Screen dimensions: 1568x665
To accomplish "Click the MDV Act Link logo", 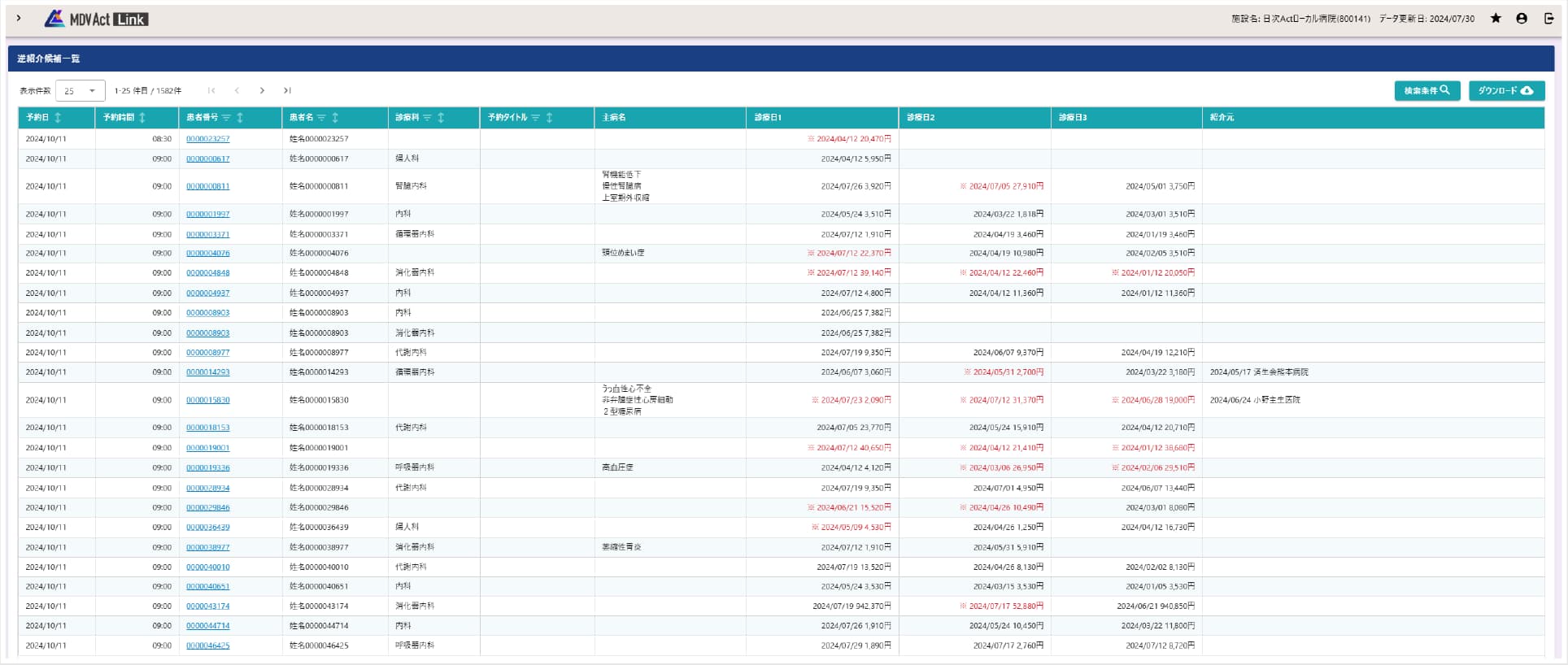I will [x=96, y=19].
